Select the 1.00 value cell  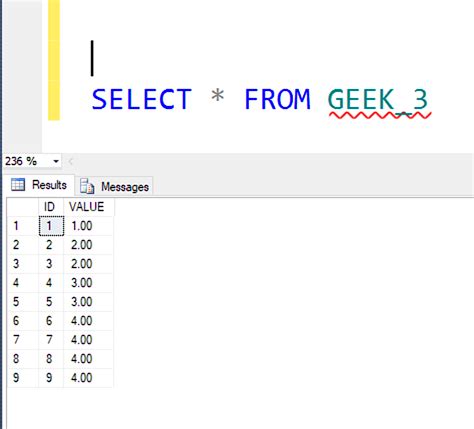[x=88, y=226]
